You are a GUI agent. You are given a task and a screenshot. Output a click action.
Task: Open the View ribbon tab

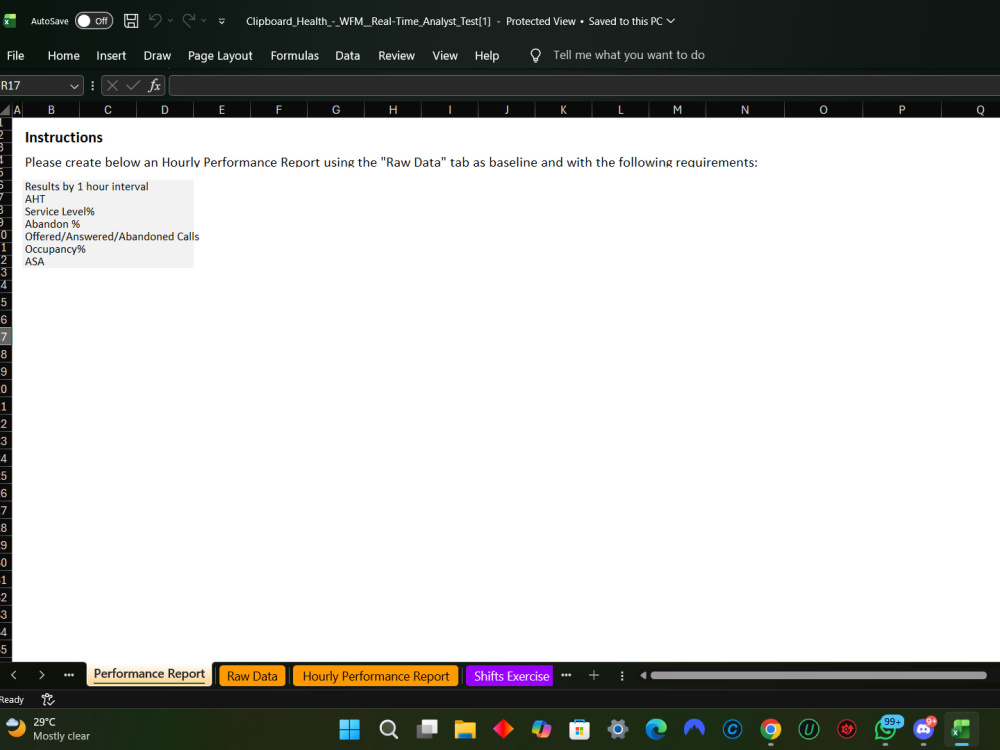click(x=445, y=55)
